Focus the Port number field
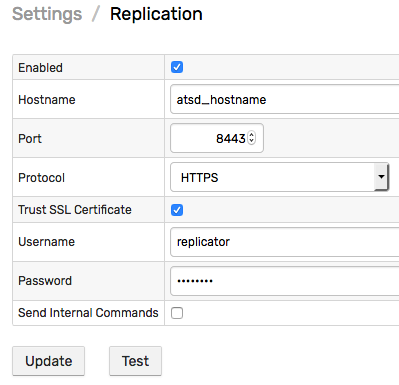Screen dimensions: 399x385 (x=217, y=138)
